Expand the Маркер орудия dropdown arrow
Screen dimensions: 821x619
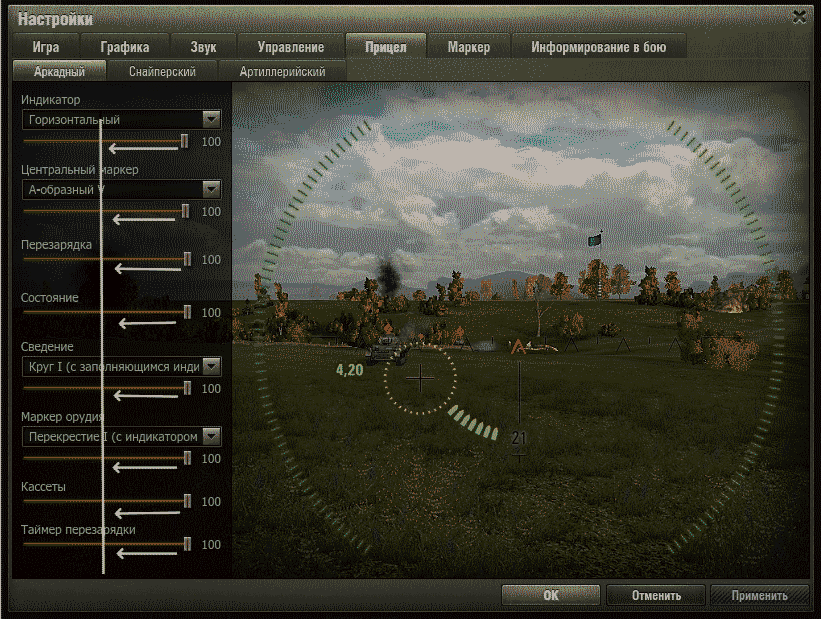[x=211, y=436]
